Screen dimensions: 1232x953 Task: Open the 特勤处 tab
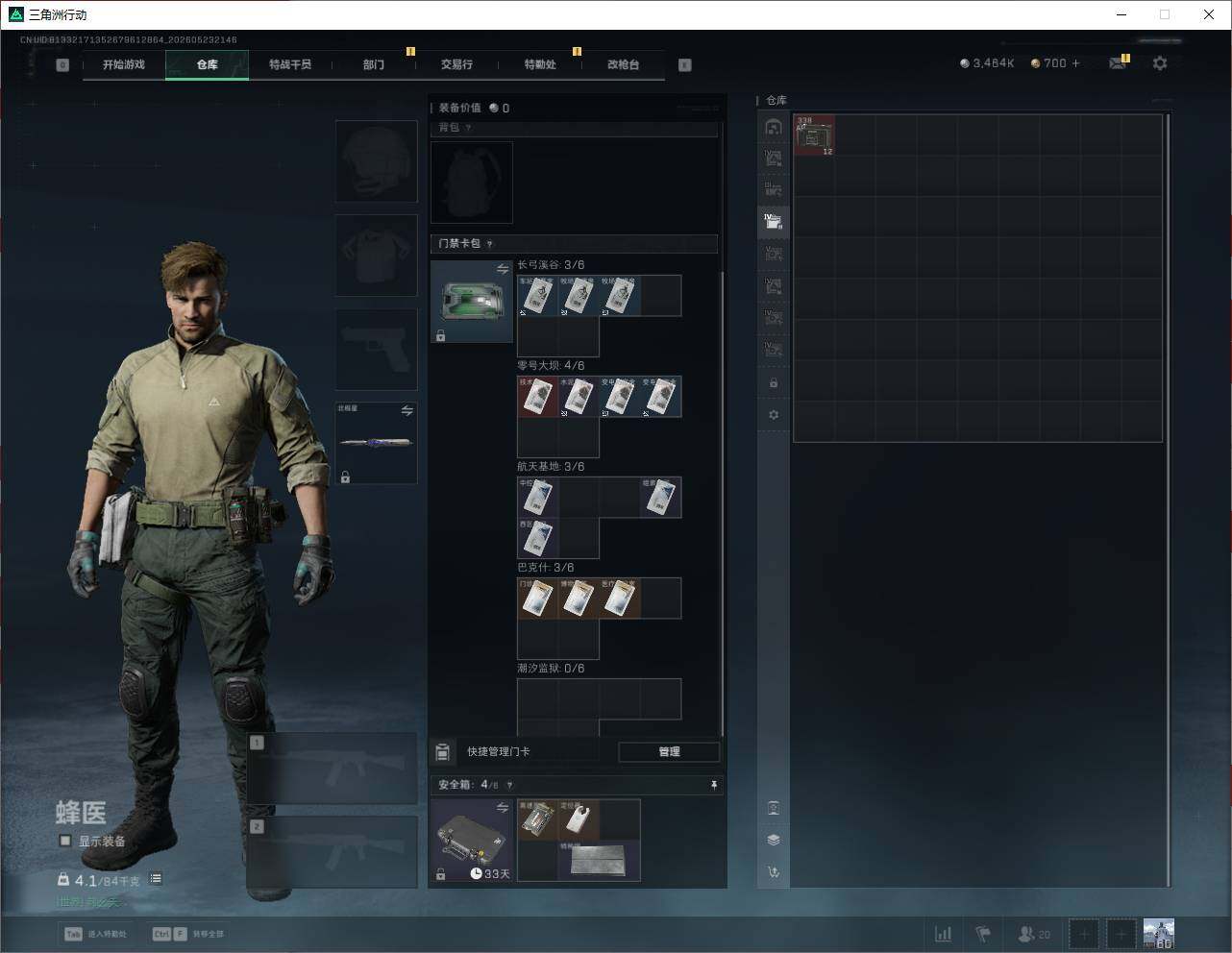pos(540,64)
